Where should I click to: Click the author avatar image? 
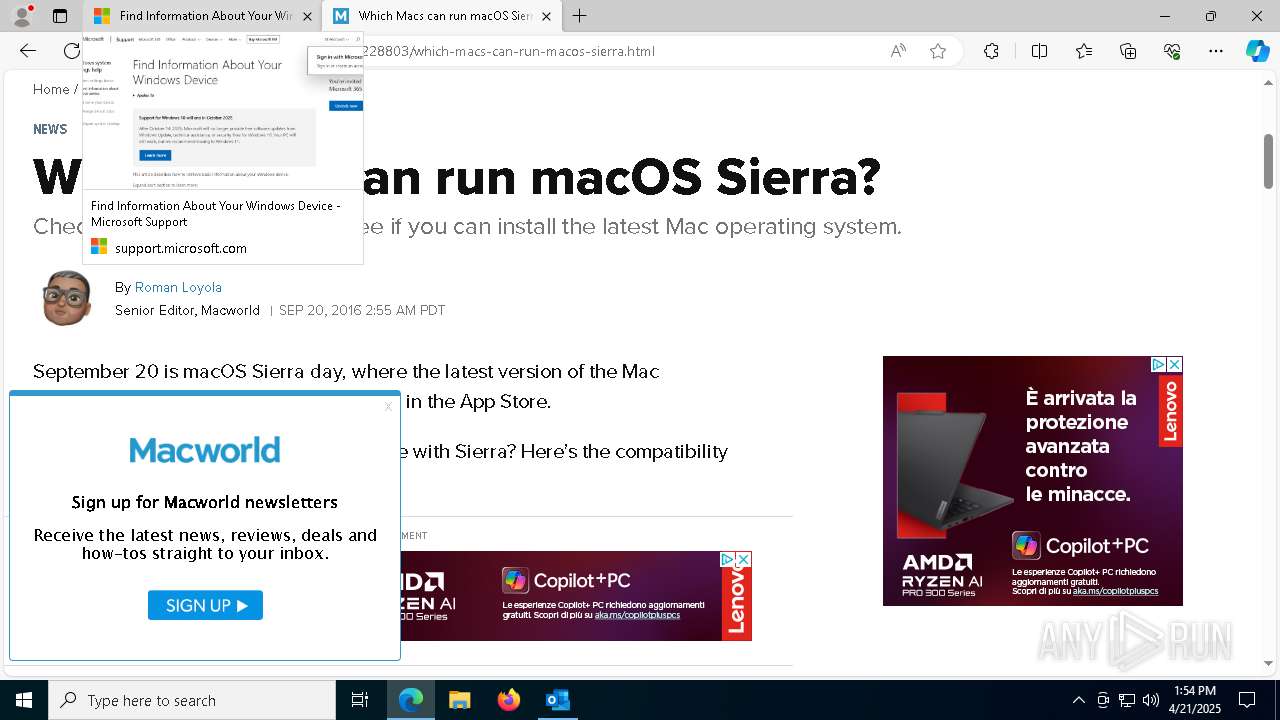pyautogui.click(x=67, y=298)
